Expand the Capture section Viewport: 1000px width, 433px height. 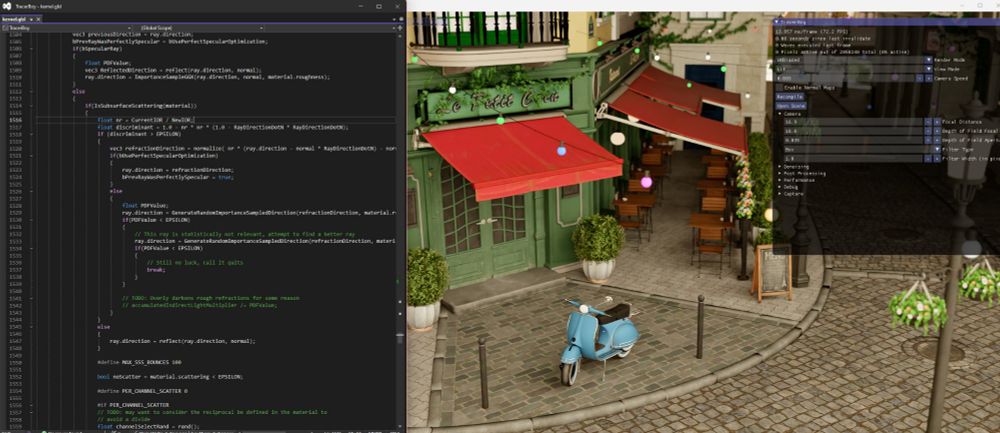(779, 194)
